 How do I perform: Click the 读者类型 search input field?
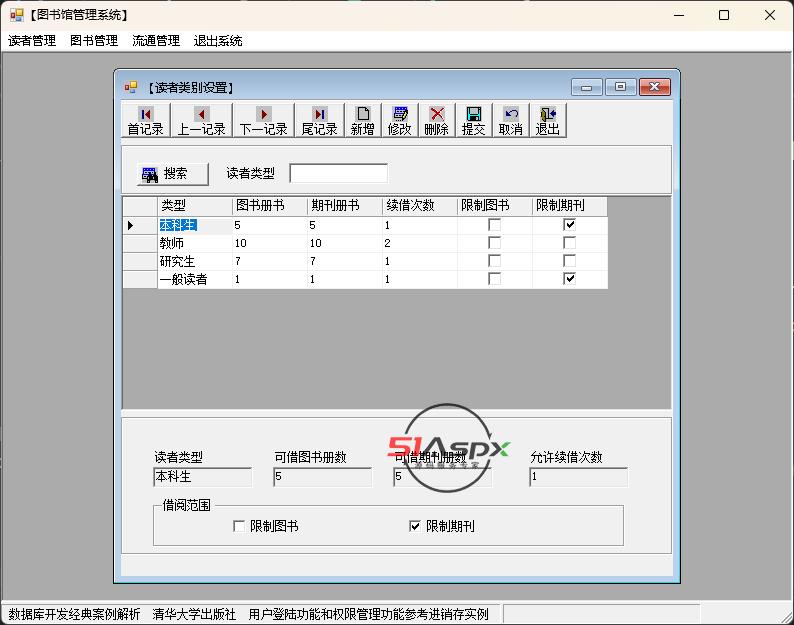[338, 173]
